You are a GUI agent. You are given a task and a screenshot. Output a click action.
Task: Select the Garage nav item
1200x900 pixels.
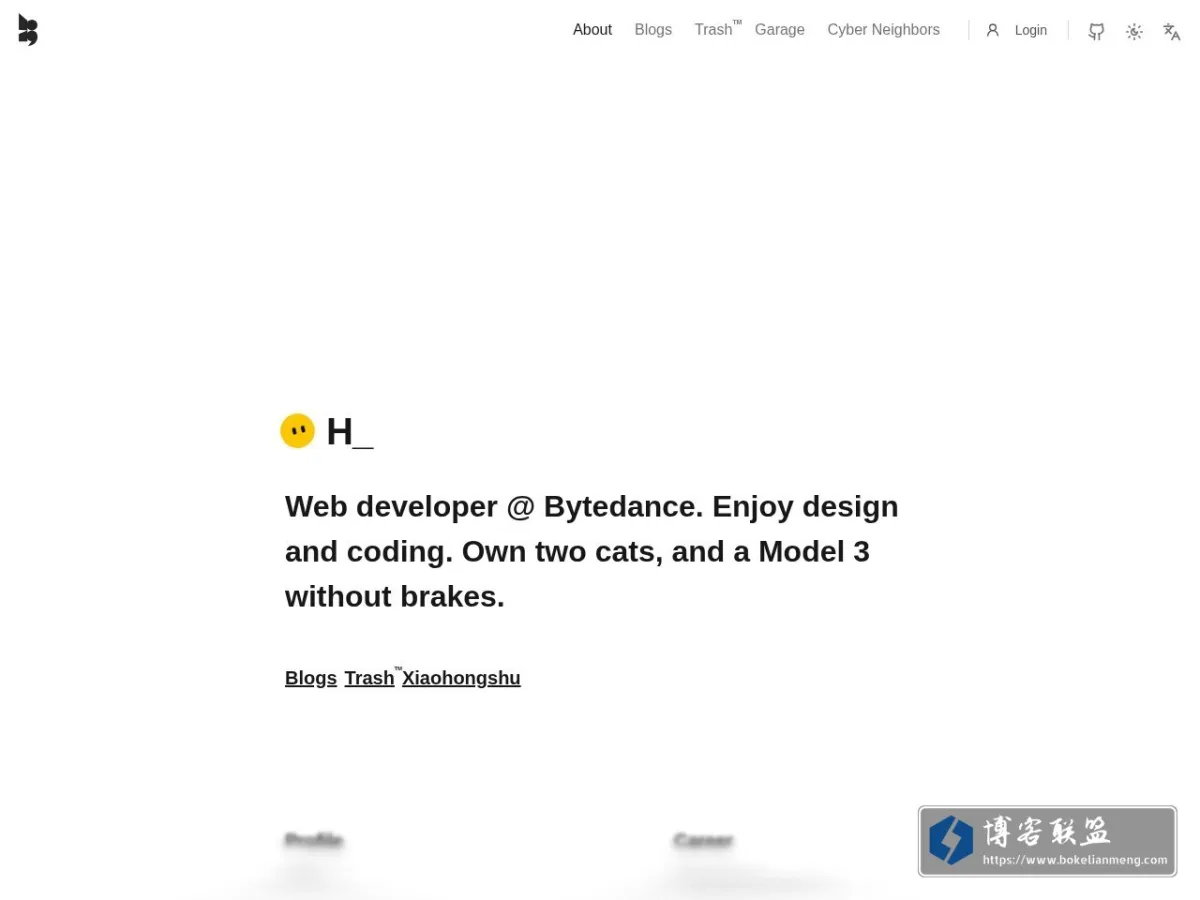(x=780, y=30)
